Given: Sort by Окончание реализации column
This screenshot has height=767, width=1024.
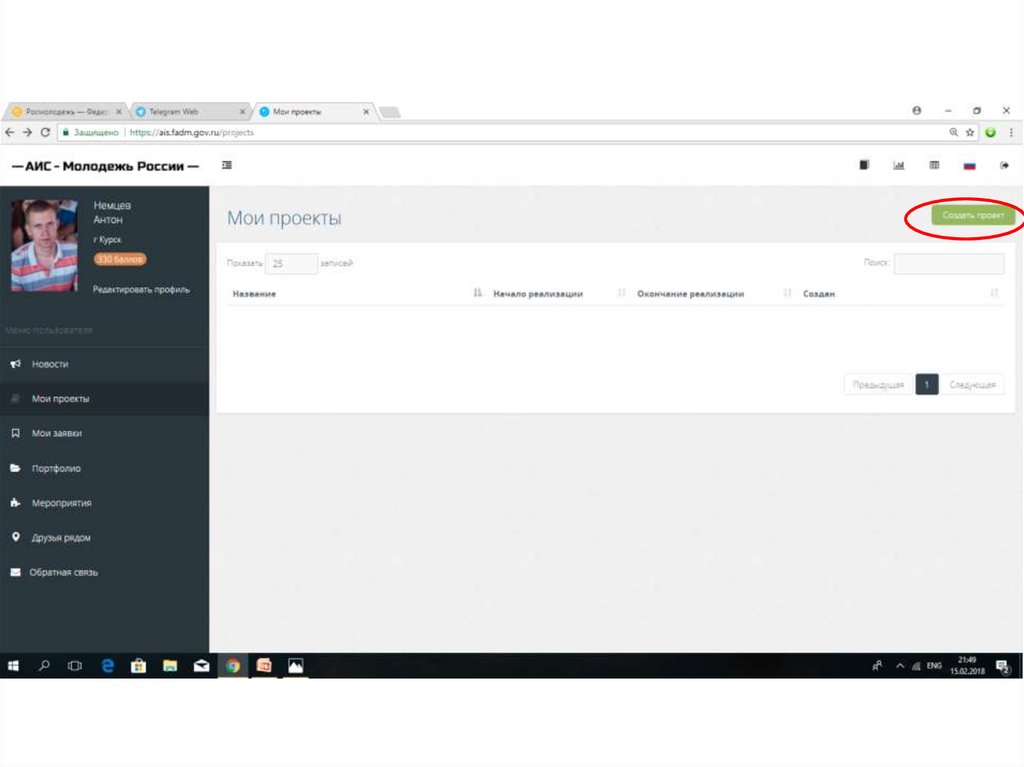Looking at the screenshot, I should (x=714, y=294).
